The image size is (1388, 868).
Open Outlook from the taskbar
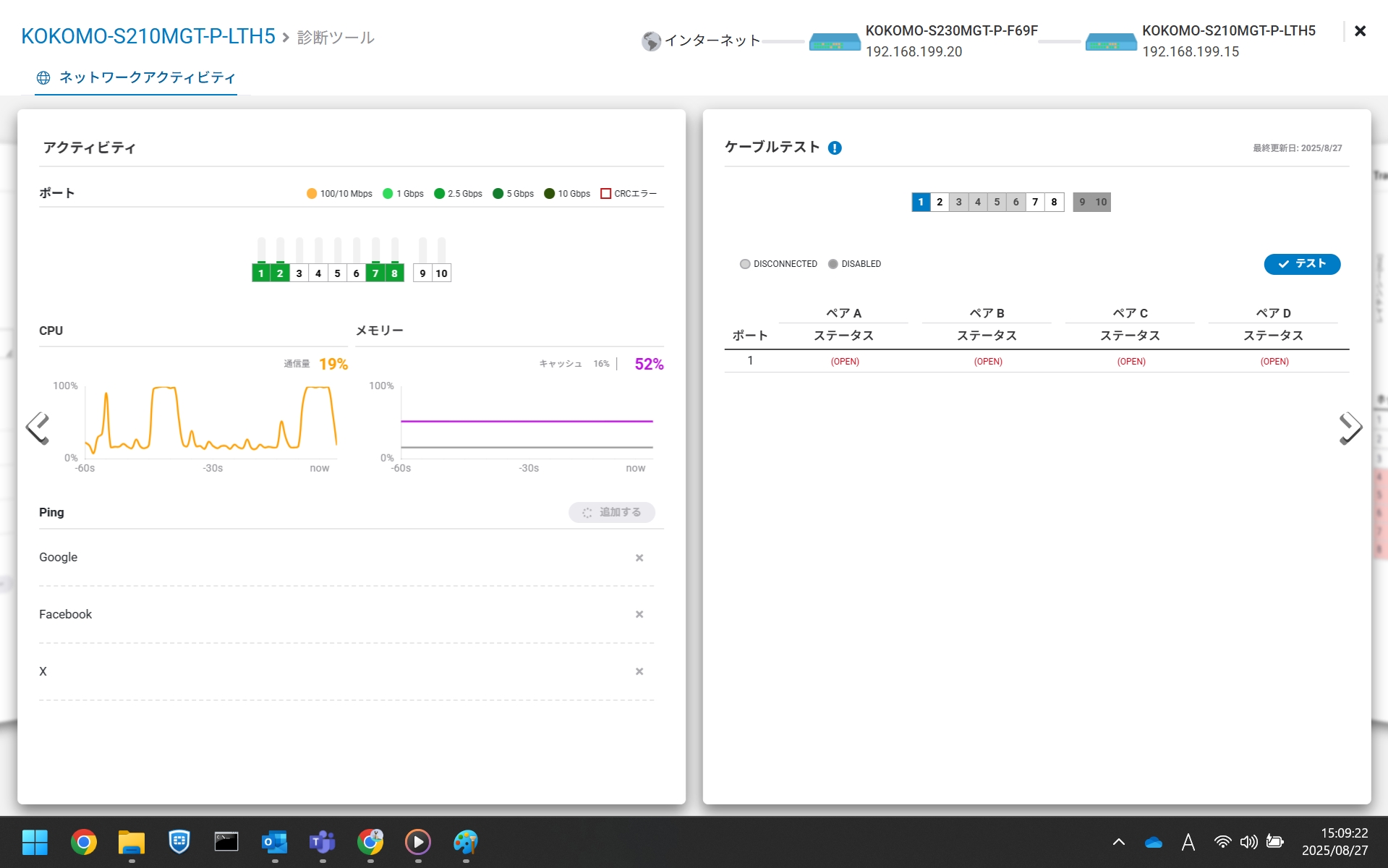point(274,842)
